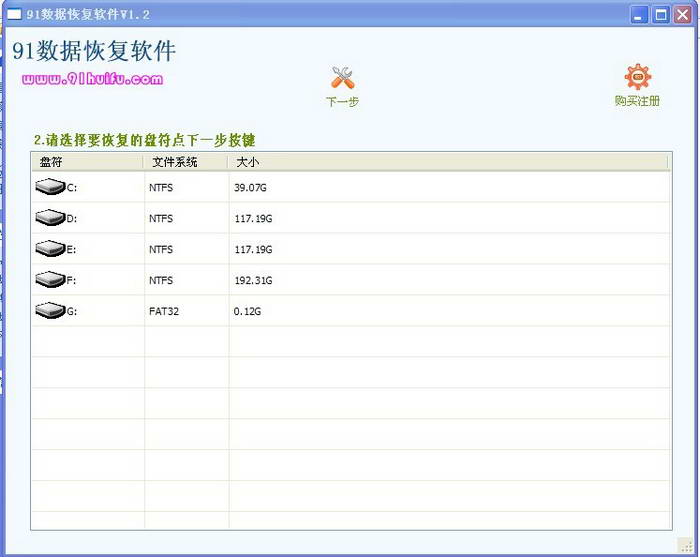The image size is (700, 557).
Task: Click NTFS in the D: drive row
Action: tap(161, 219)
